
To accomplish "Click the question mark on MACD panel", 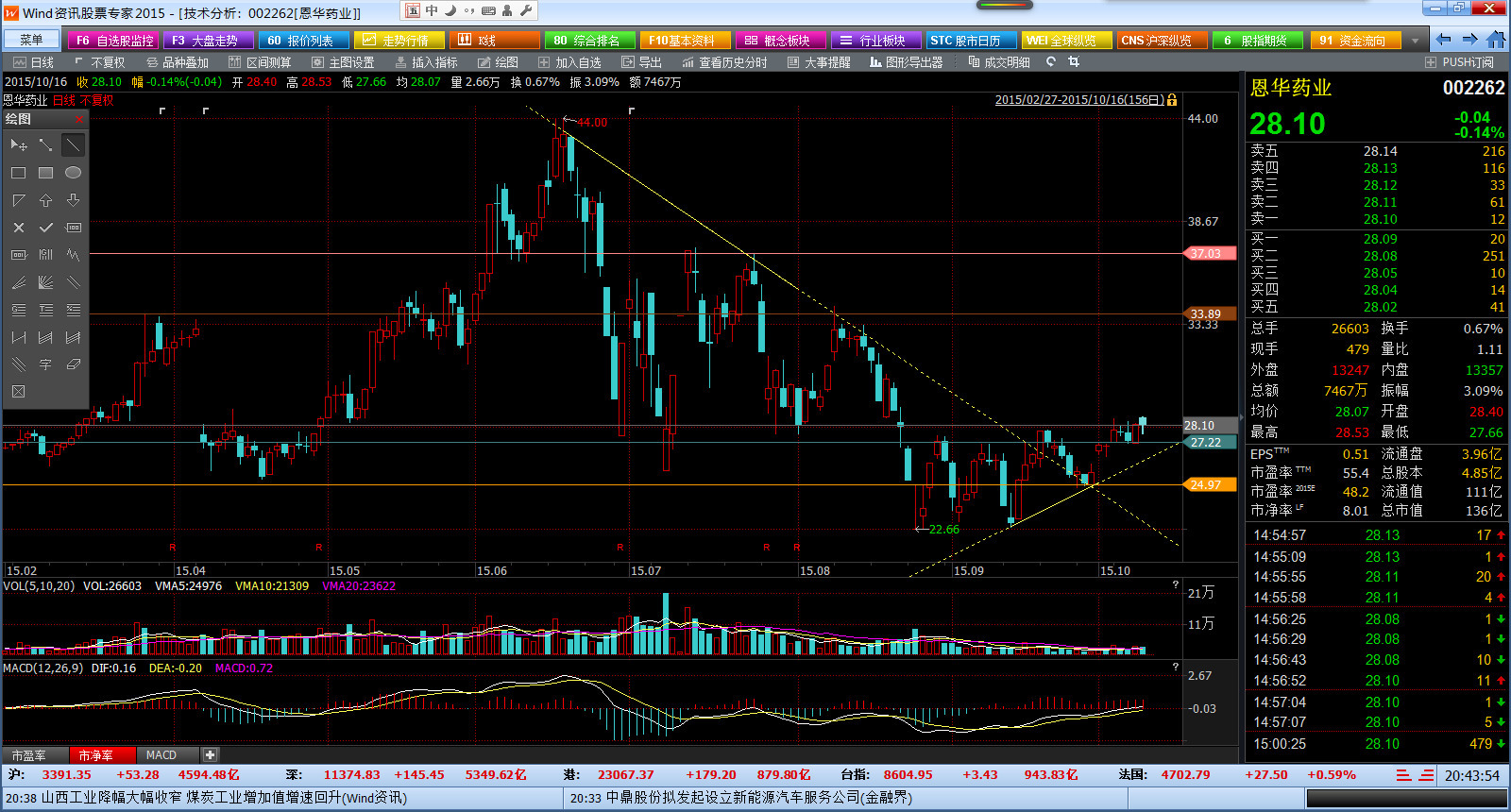I will point(1176,668).
